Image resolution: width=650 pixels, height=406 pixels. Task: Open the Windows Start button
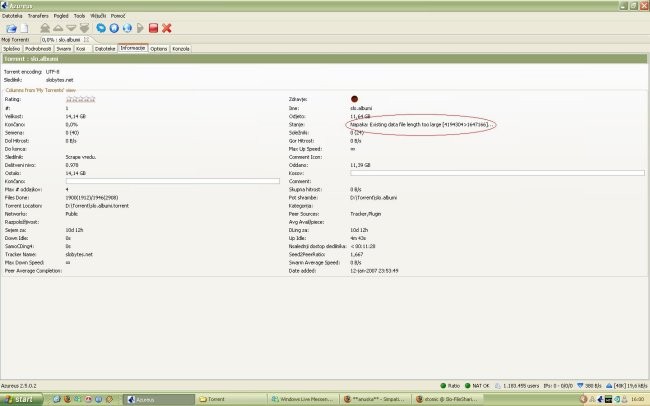[21, 399]
